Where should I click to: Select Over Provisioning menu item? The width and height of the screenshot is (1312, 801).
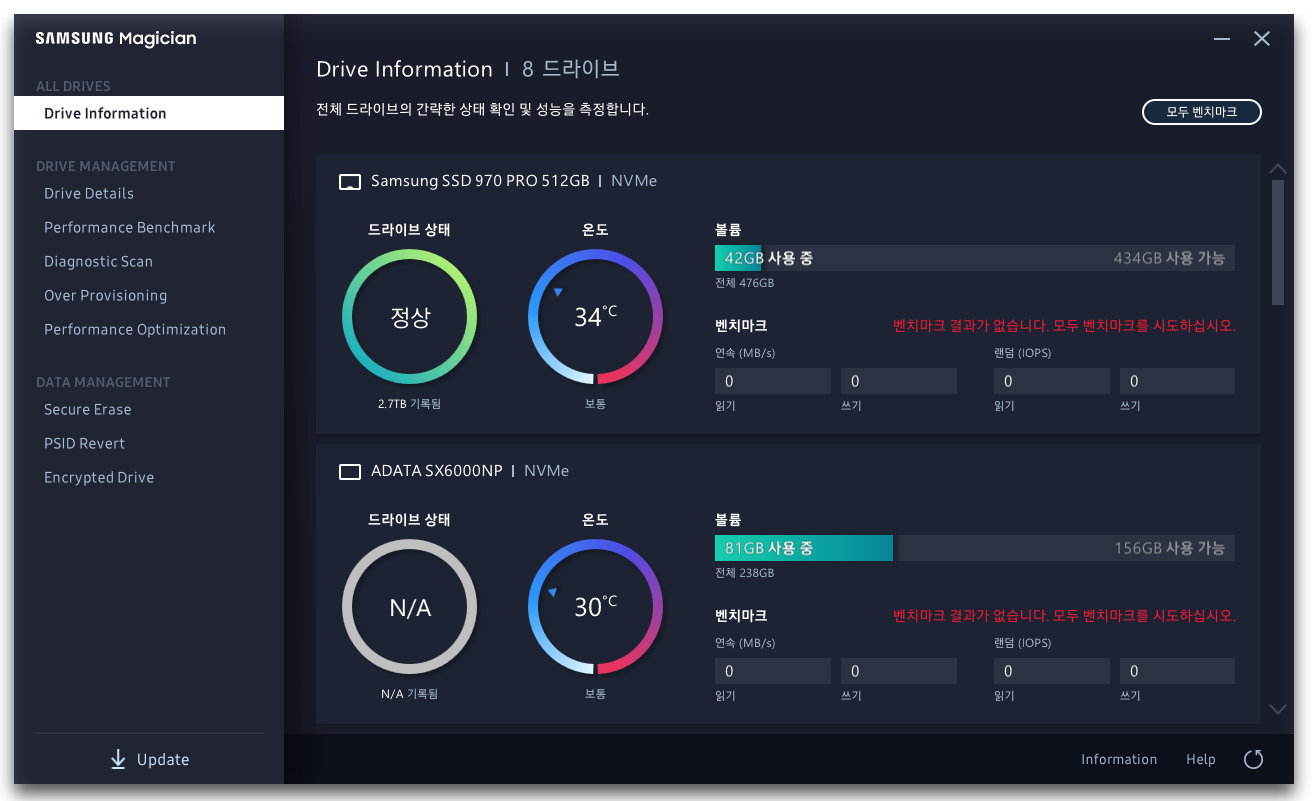[x=105, y=295]
